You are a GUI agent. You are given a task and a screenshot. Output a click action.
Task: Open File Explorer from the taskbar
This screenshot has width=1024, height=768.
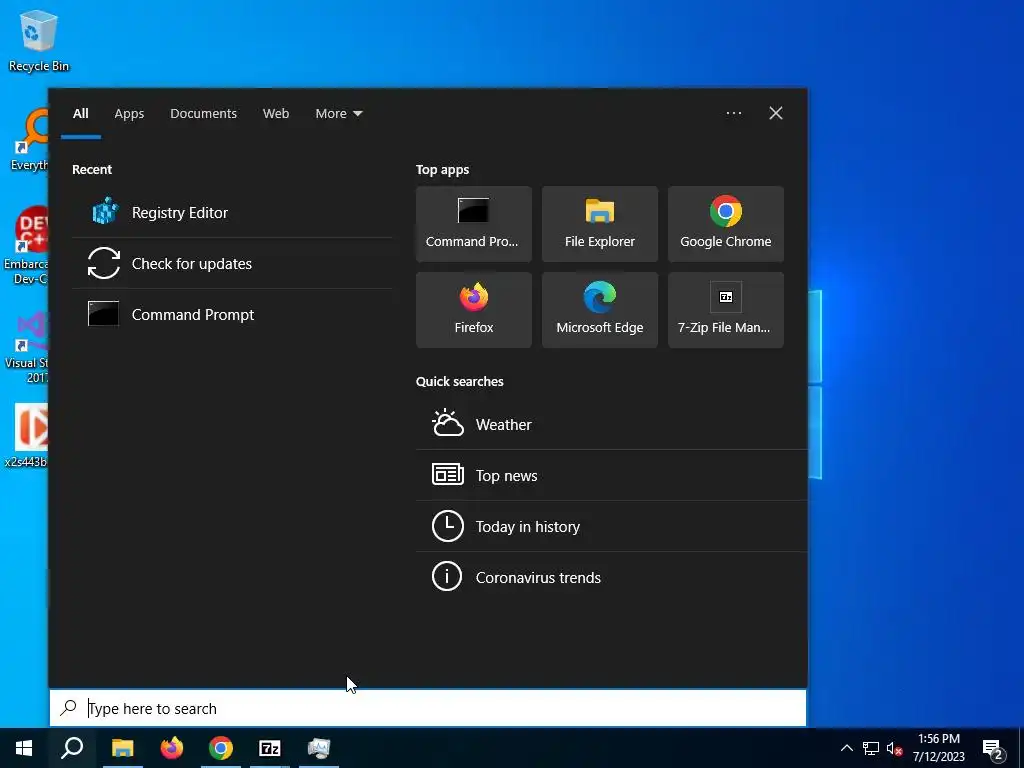(x=122, y=748)
